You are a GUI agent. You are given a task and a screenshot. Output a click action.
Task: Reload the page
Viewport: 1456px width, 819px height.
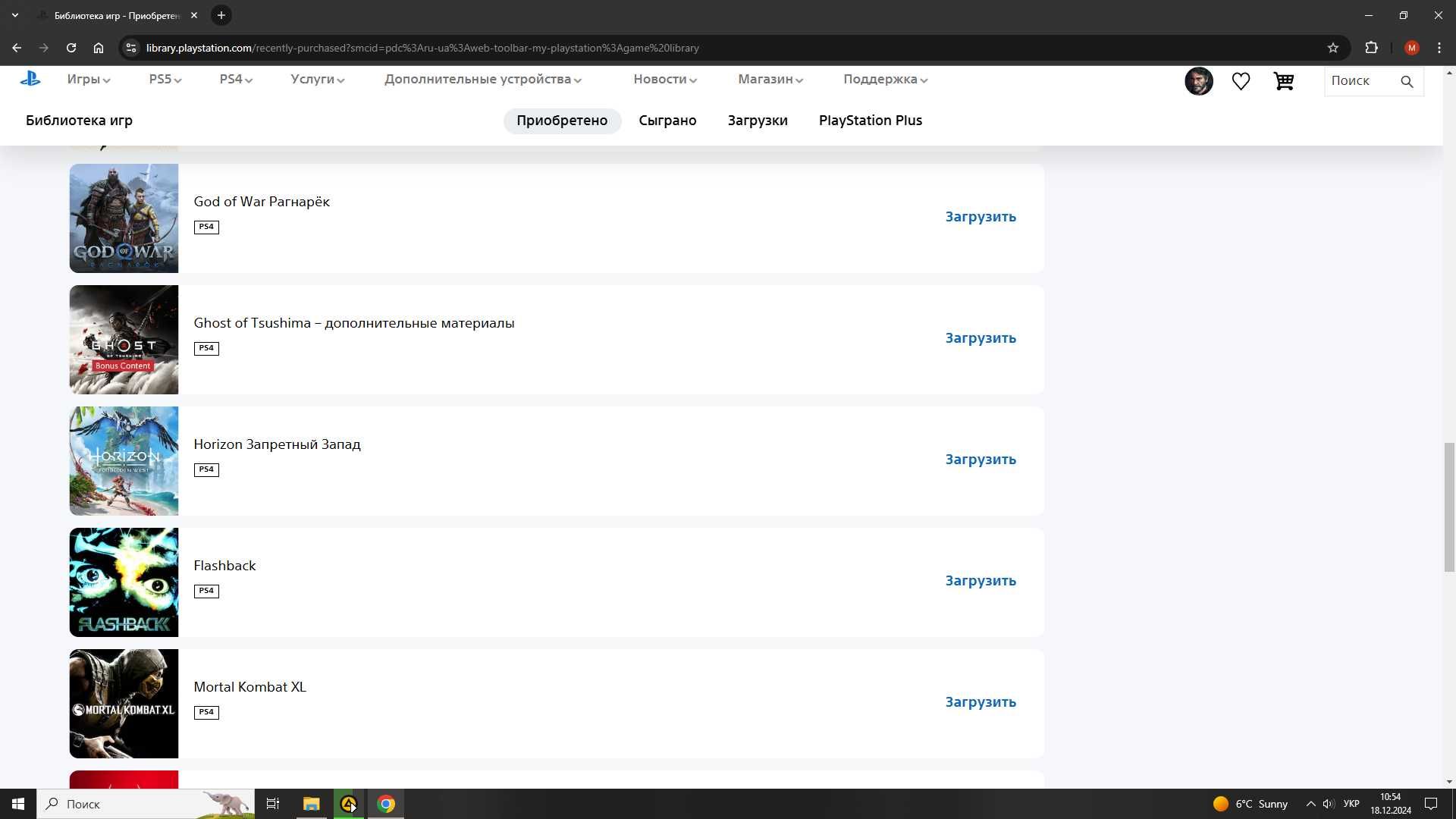71,48
